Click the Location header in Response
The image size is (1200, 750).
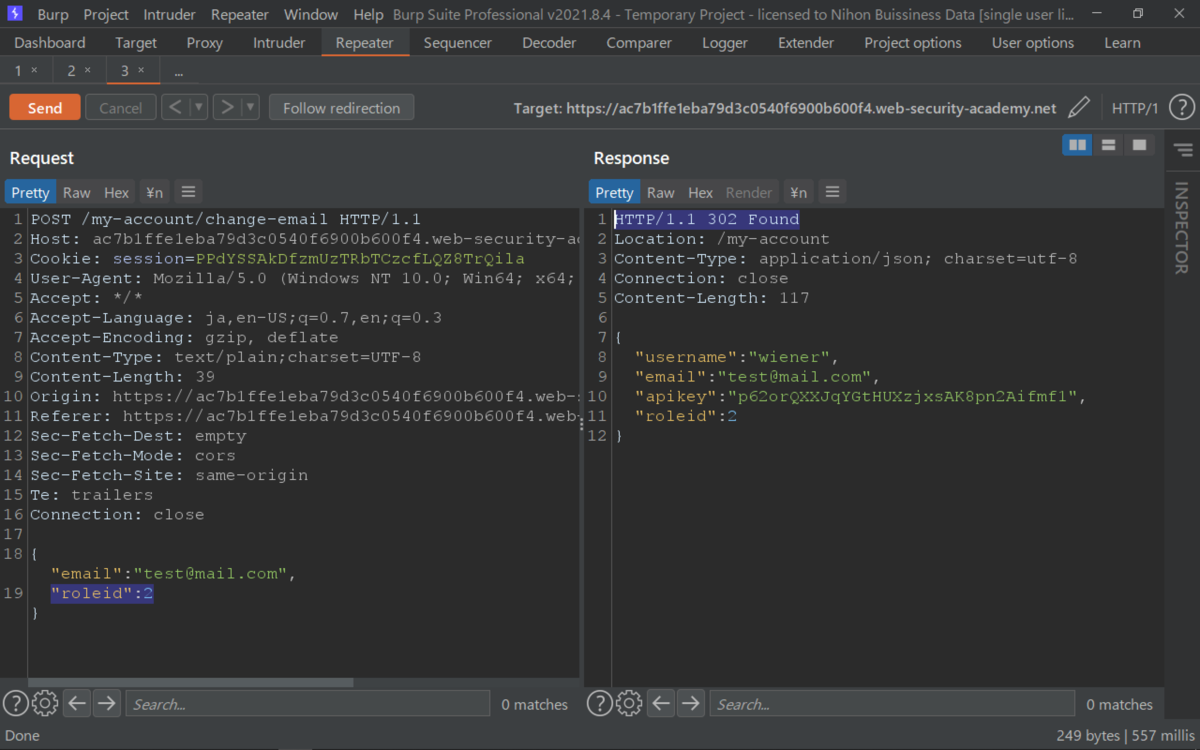point(722,239)
